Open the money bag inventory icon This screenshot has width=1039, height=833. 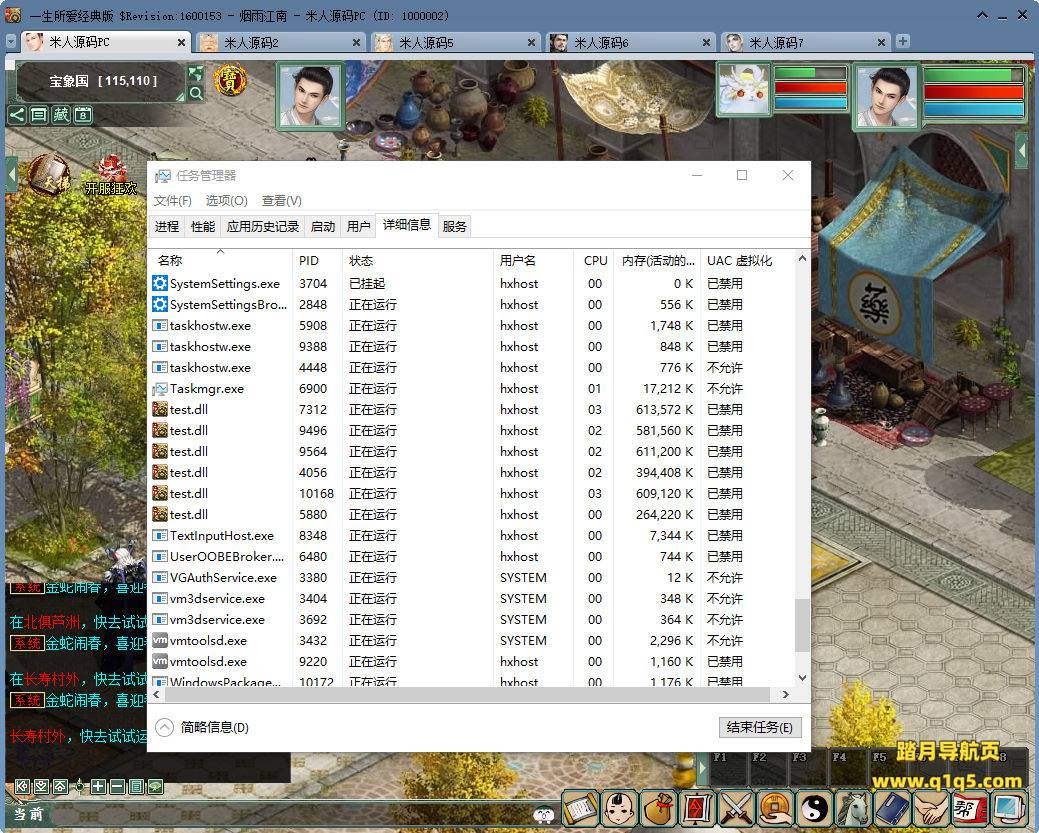[658, 806]
